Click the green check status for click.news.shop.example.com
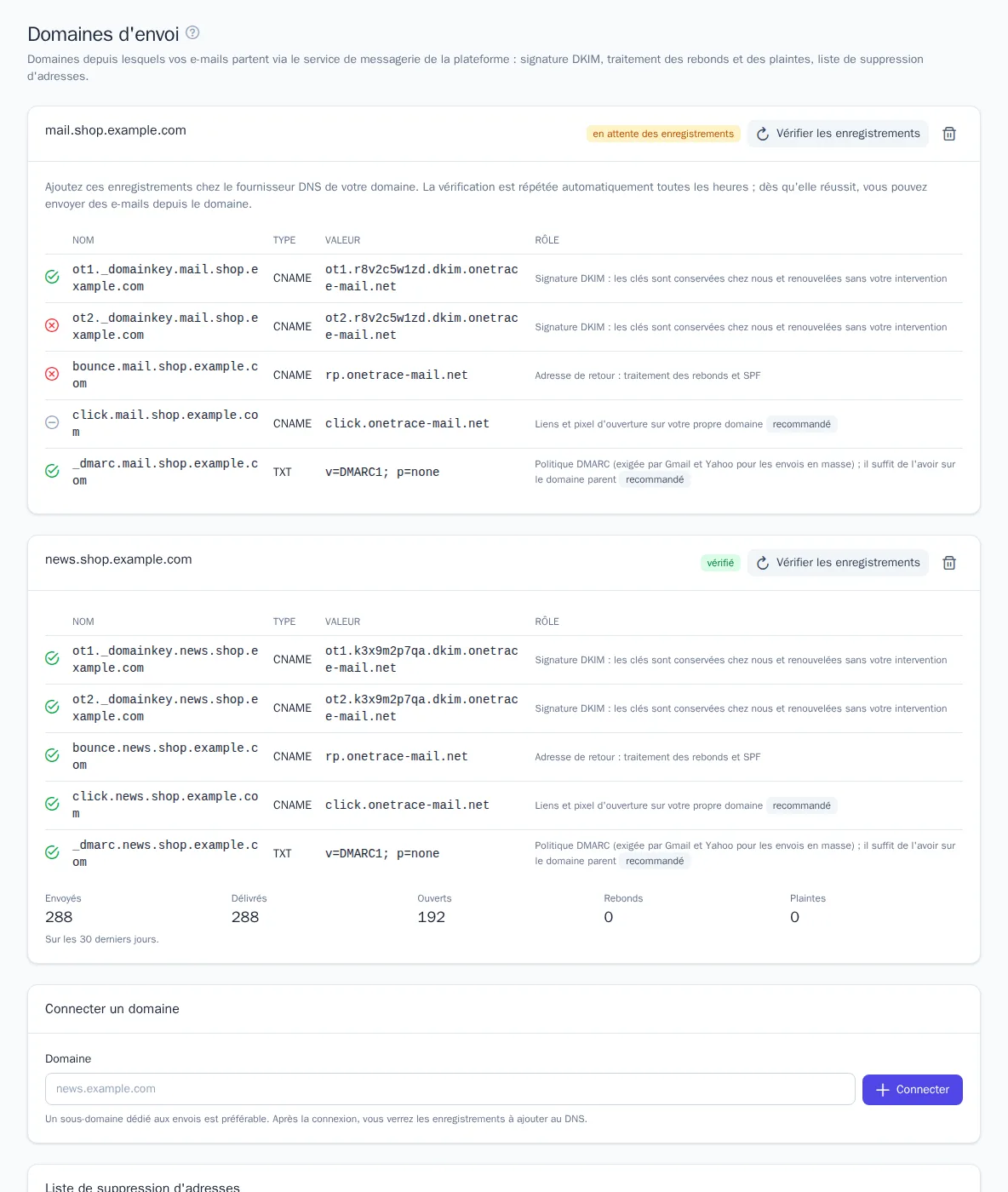The width and height of the screenshot is (1008, 1192). click(x=52, y=805)
